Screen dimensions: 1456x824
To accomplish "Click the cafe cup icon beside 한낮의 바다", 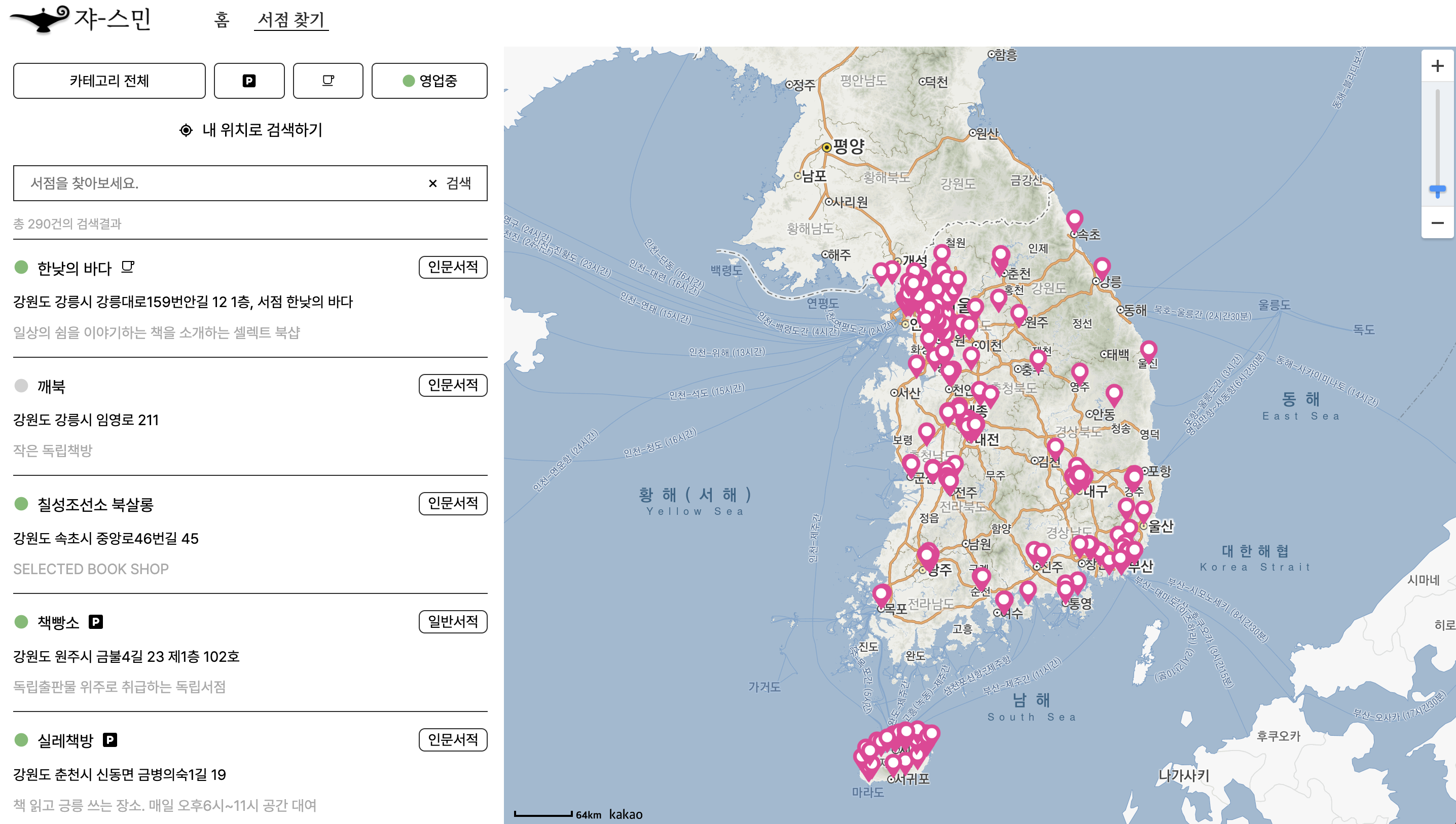I will click(x=128, y=267).
